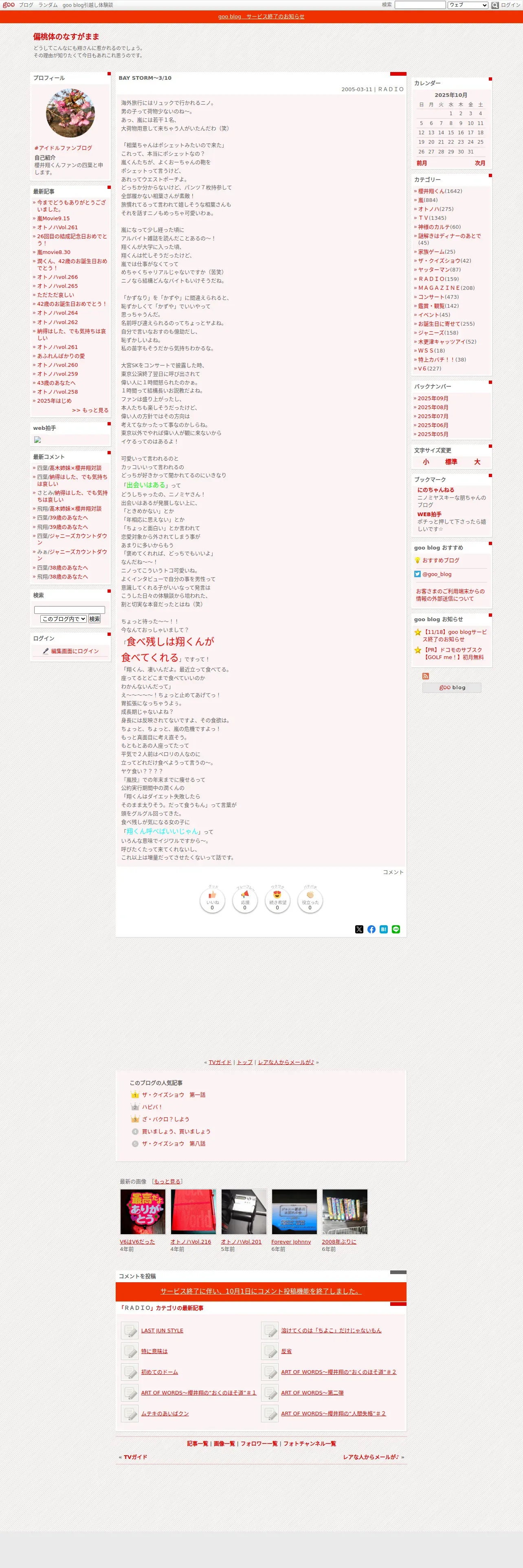Image resolution: width=523 pixels, height=1568 pixels.
Task: Open 2025年09月 back number
Action: [433, 398]
